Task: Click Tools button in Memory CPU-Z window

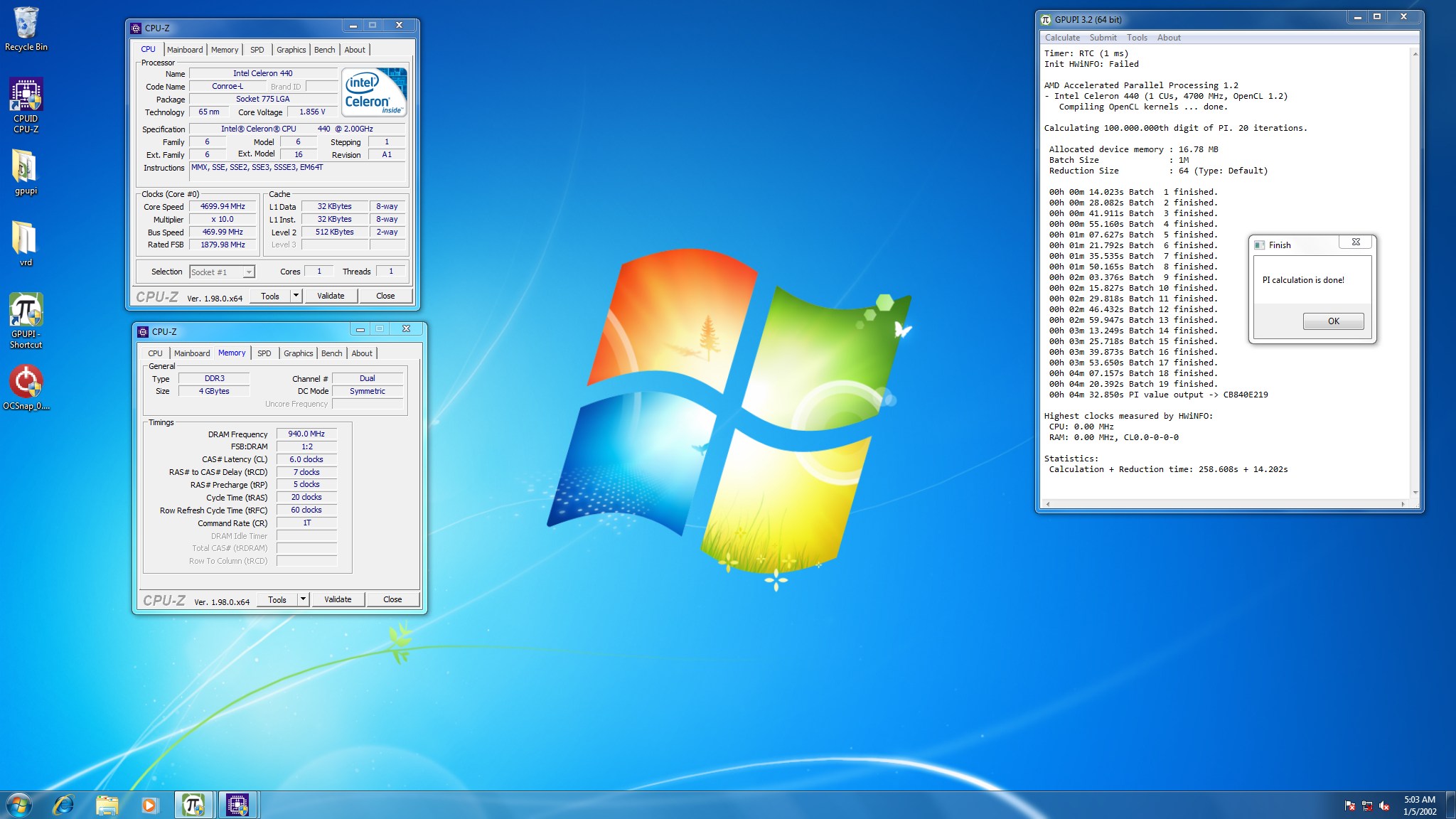Action: click(x=277, y=599)
